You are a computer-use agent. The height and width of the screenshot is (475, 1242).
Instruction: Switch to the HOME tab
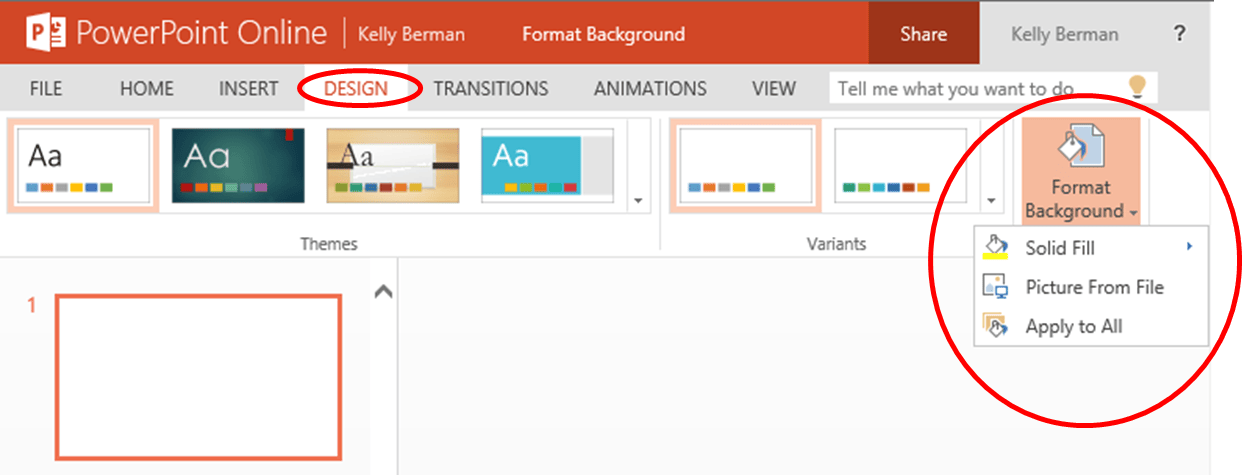point(147,88)
